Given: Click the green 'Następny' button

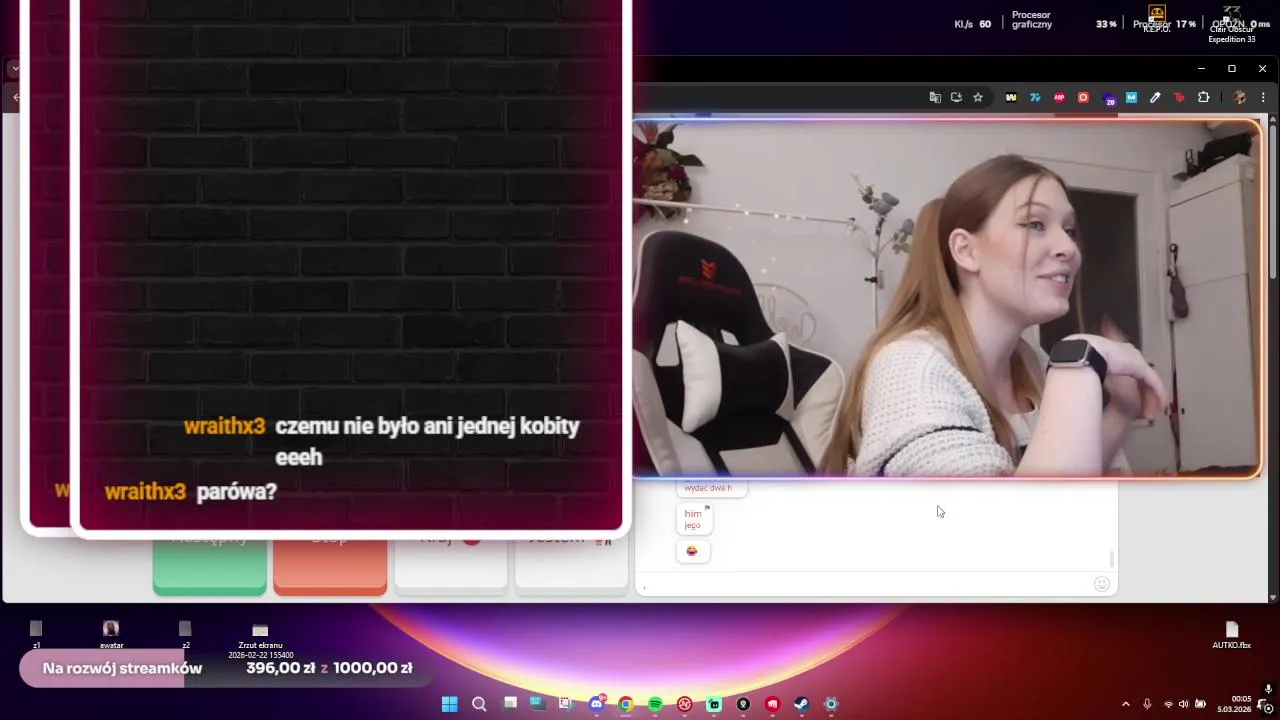Looking at the screenshot, I should coord(210,566).
